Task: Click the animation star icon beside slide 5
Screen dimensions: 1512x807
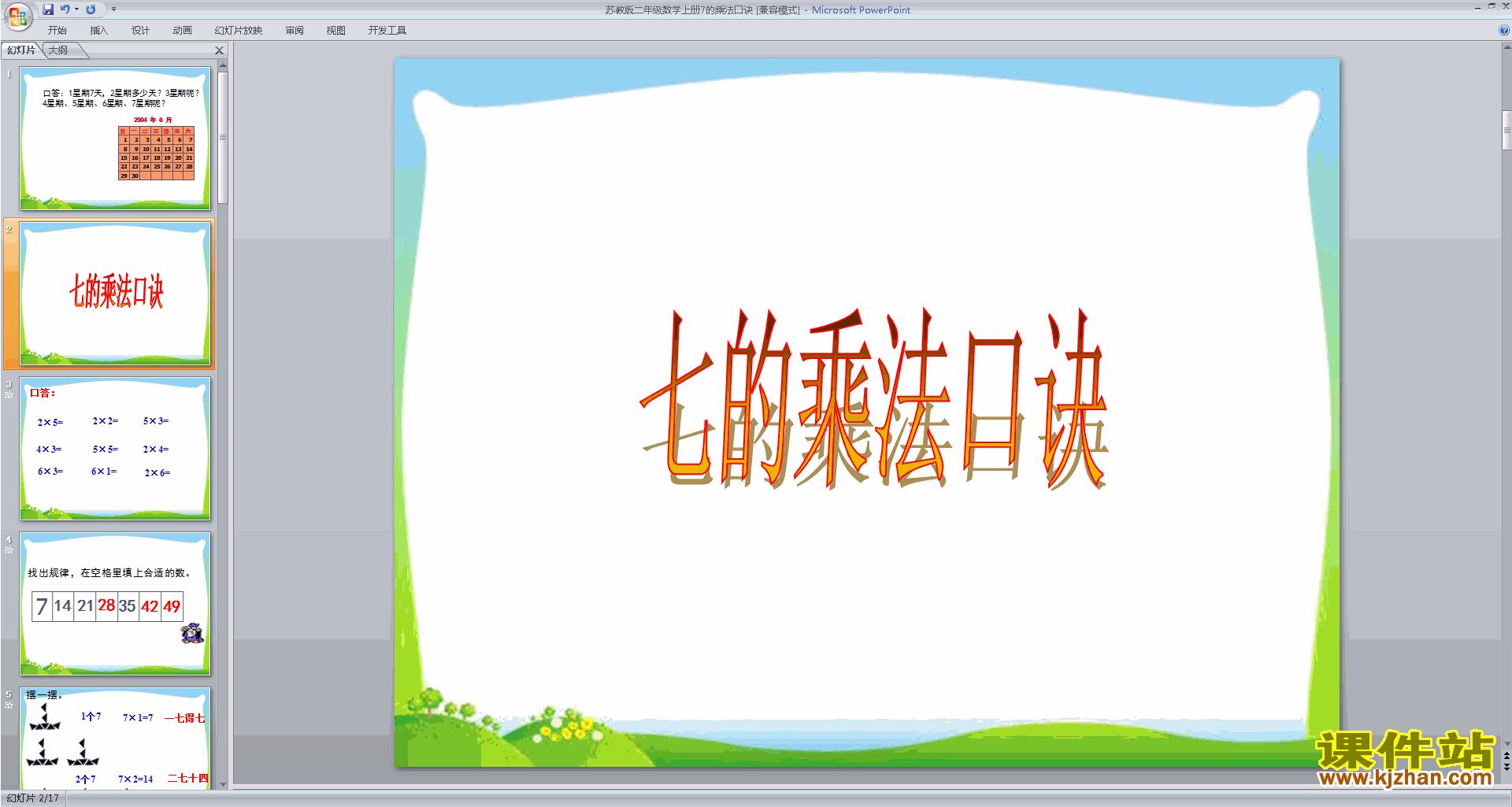Action: 9,705
